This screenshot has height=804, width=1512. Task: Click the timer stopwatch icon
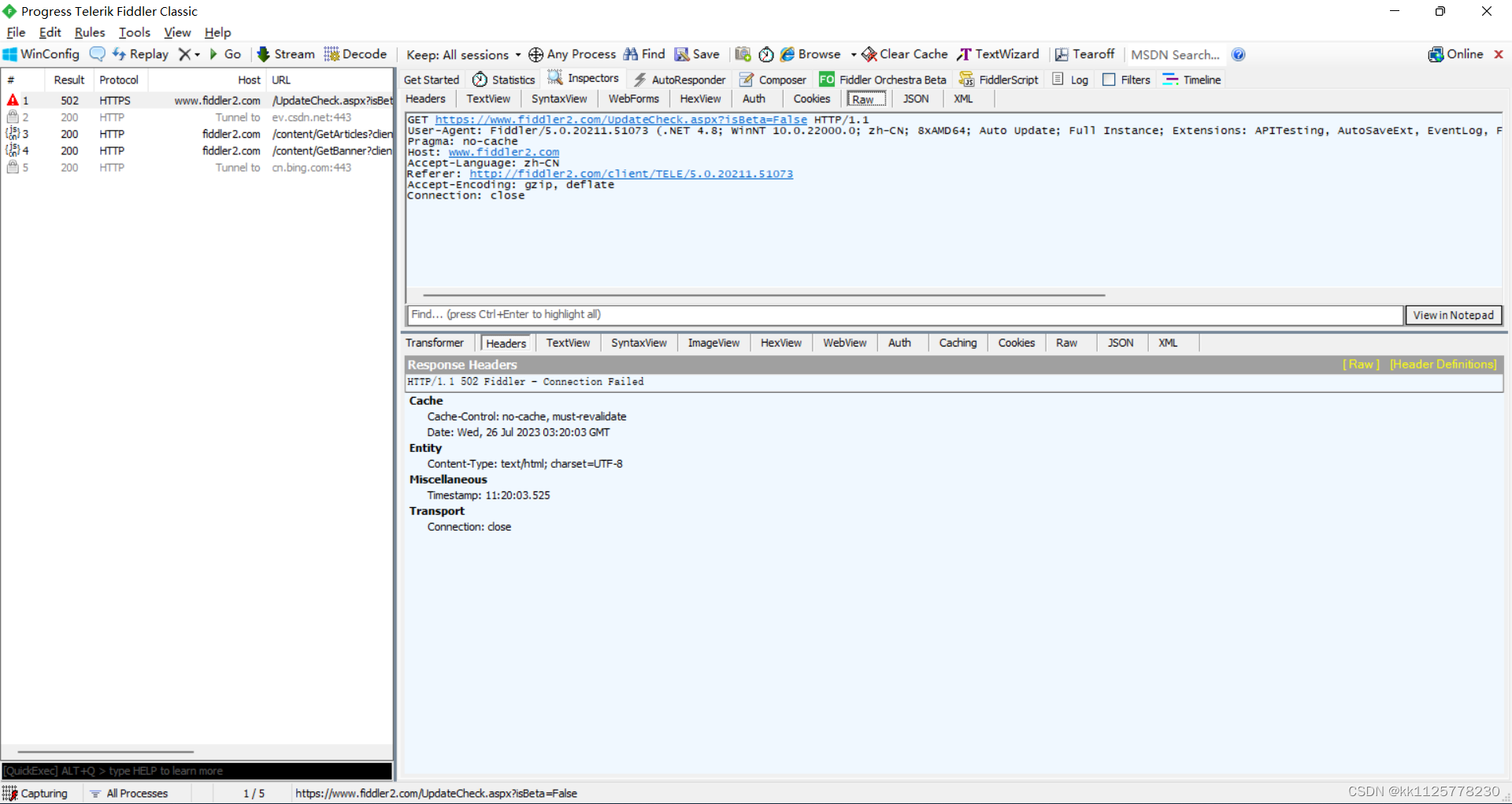click(765, 54)
